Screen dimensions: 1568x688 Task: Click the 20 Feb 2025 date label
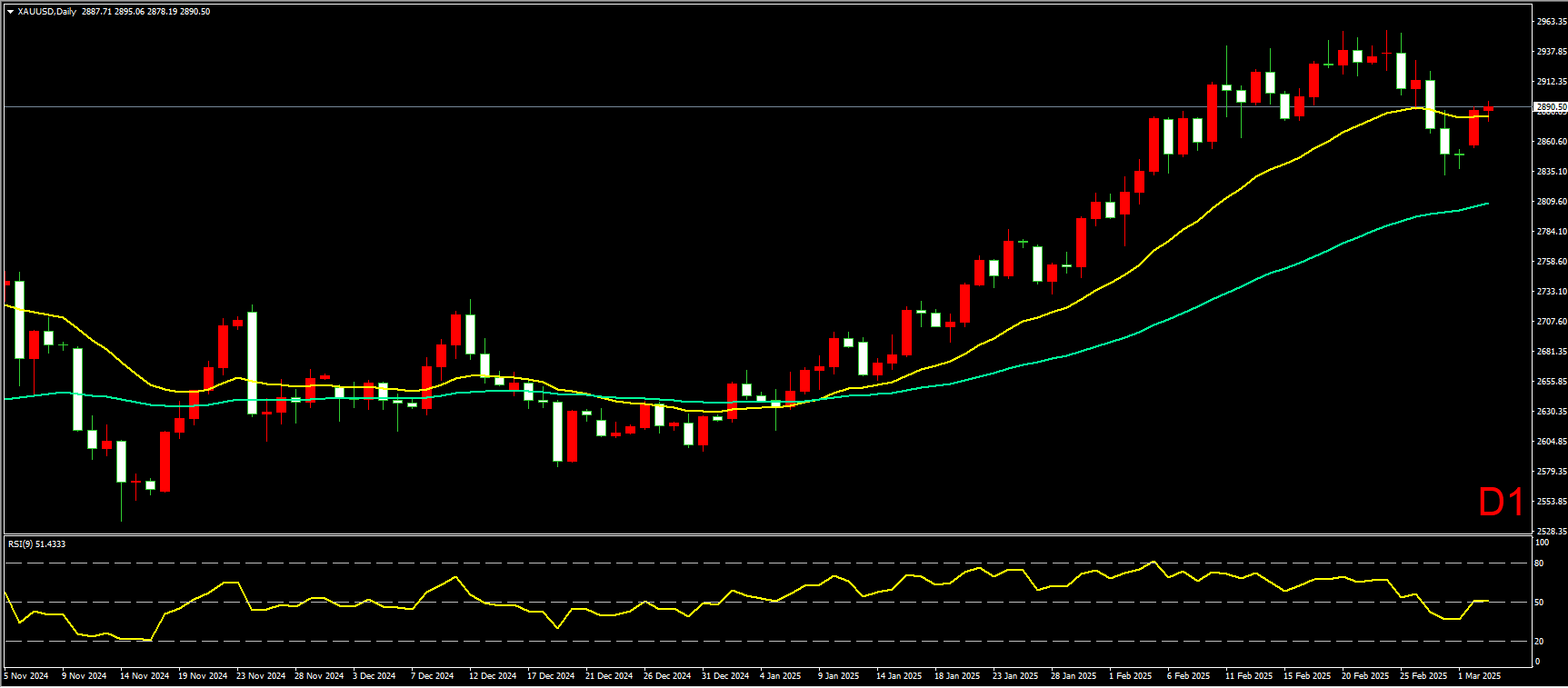tap(1364, 676)
